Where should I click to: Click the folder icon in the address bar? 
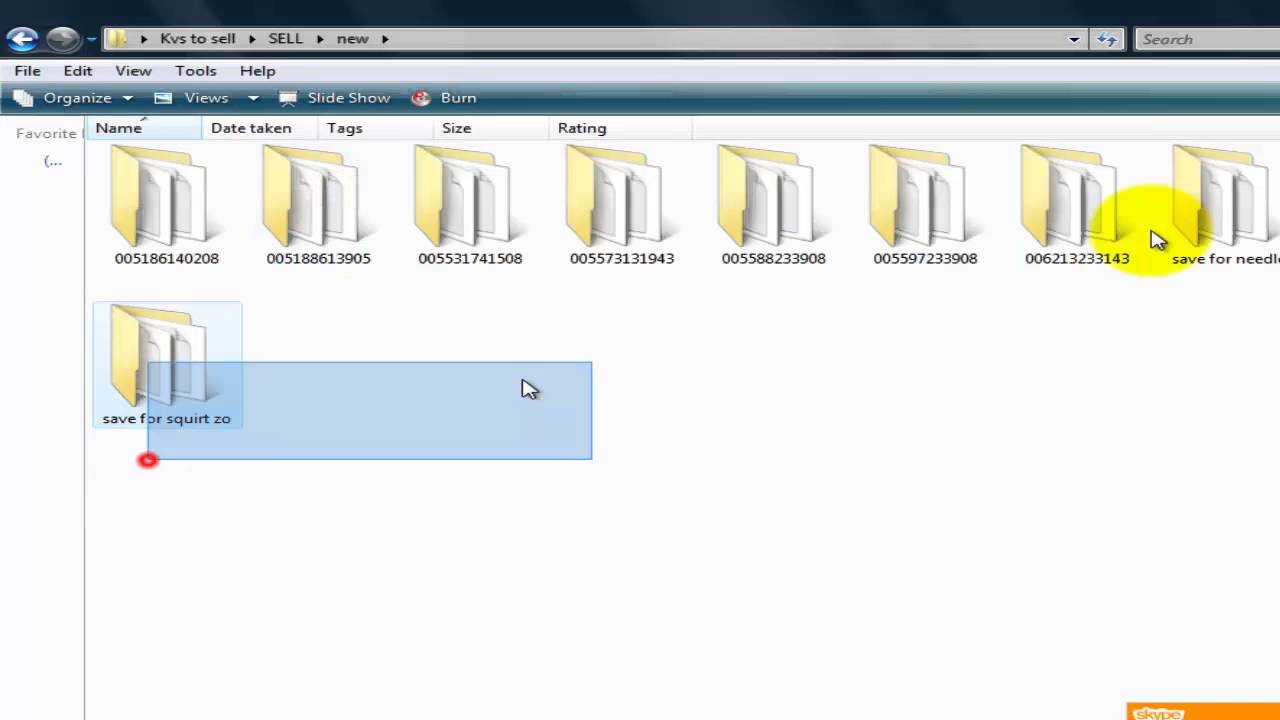pos(118,39)
